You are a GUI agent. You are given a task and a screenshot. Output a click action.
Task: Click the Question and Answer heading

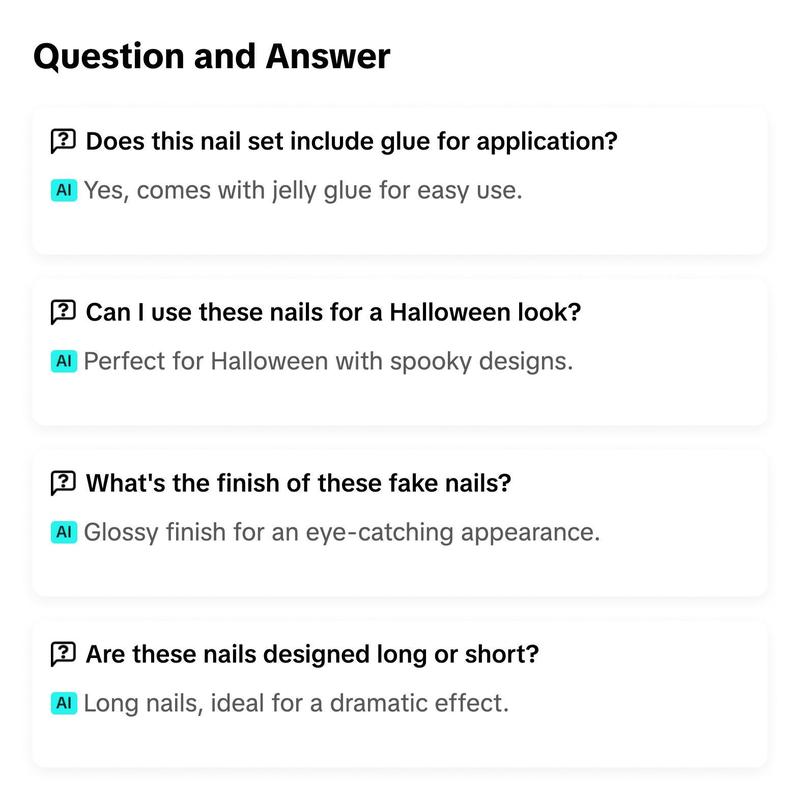212,56
